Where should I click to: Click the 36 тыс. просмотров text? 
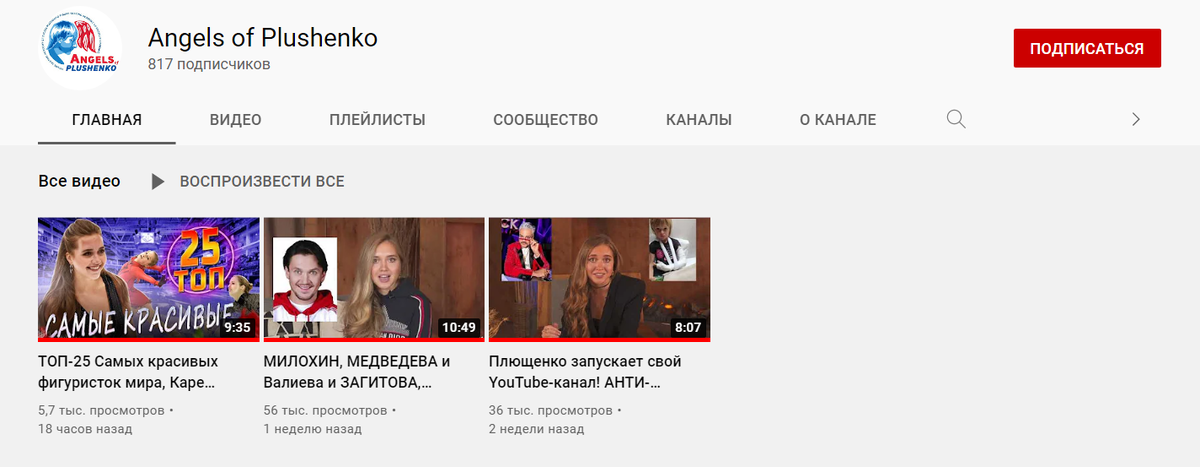pos(551,411)
